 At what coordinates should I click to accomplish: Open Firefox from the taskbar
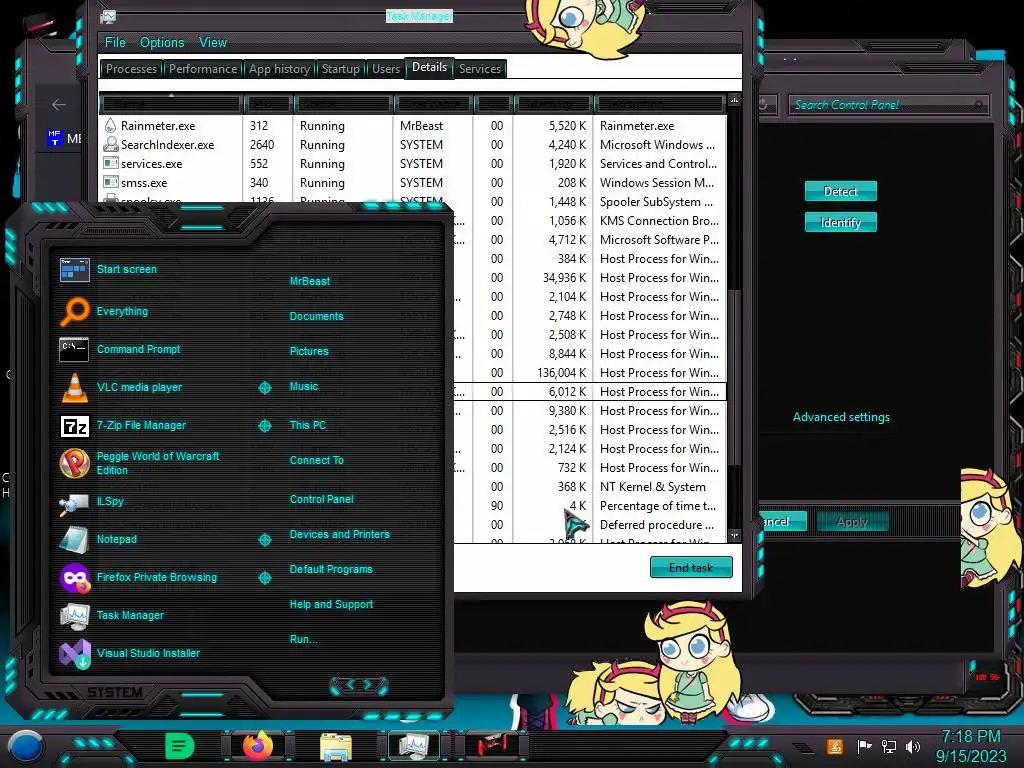[257, 745]
